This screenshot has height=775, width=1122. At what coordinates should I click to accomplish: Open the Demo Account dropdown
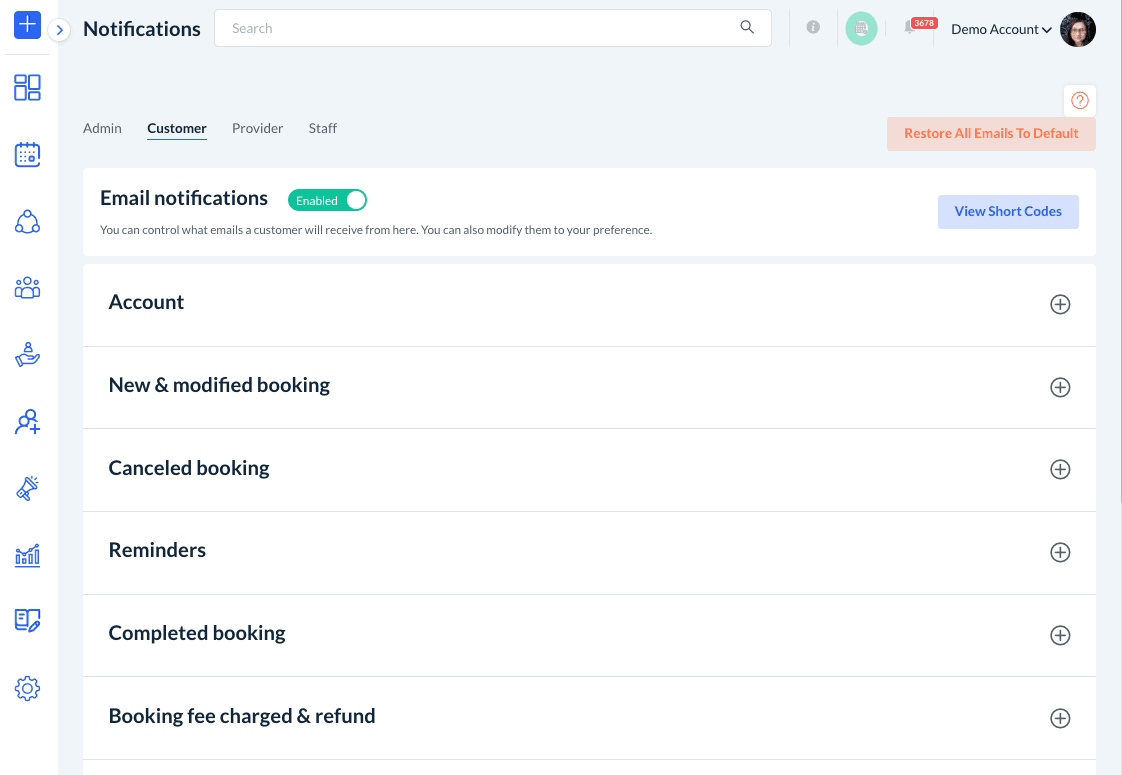[1000, 29]
